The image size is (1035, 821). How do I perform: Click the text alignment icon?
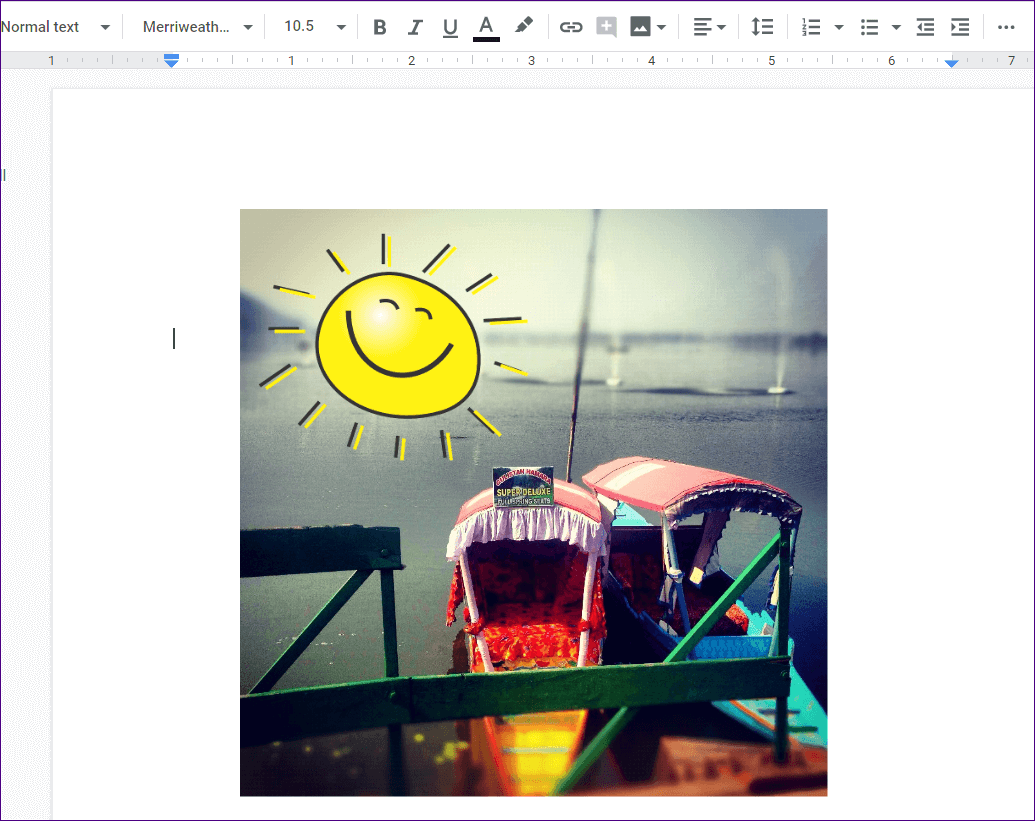point(702,27)
